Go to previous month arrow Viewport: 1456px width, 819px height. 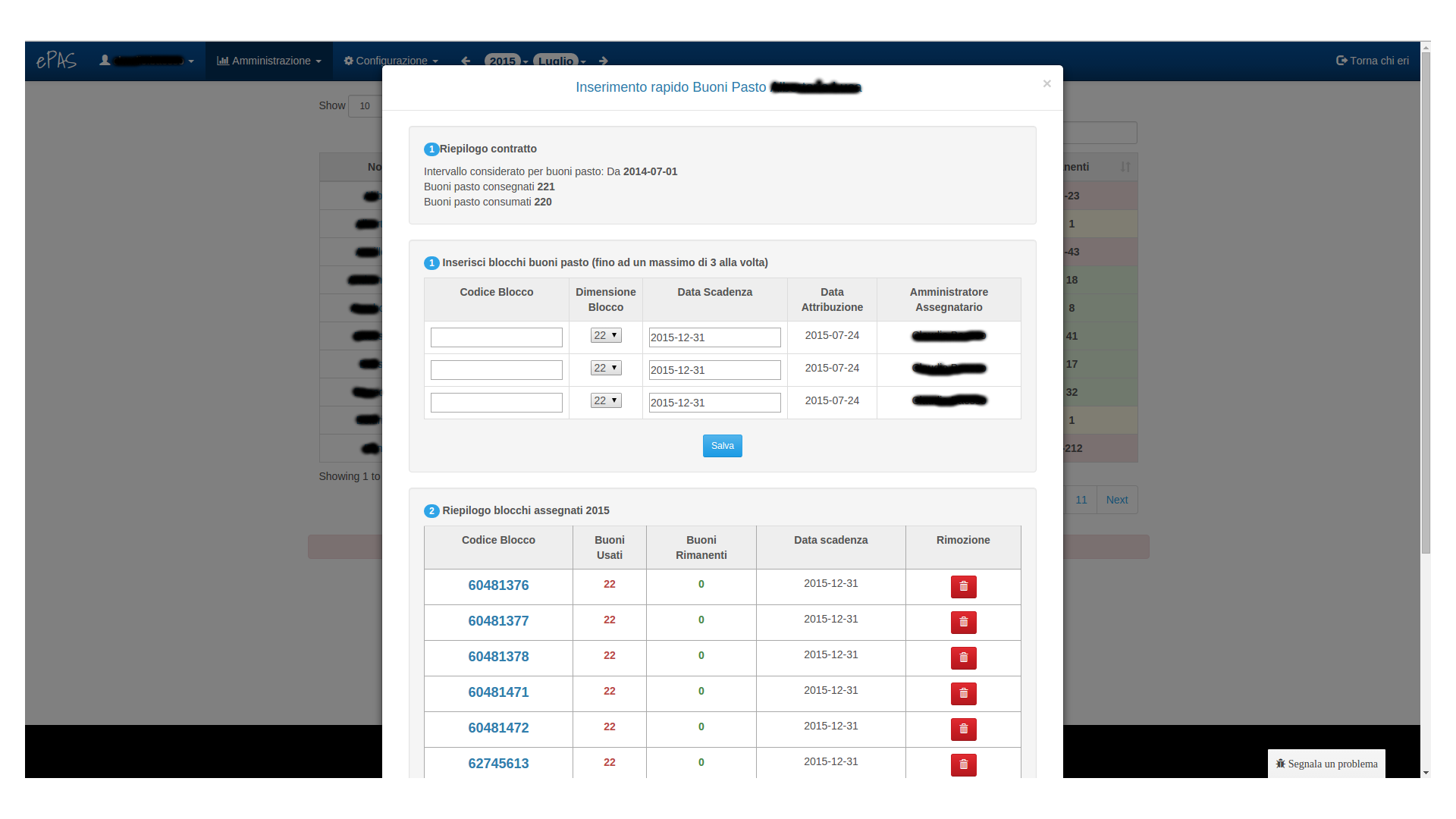(466, 61)
